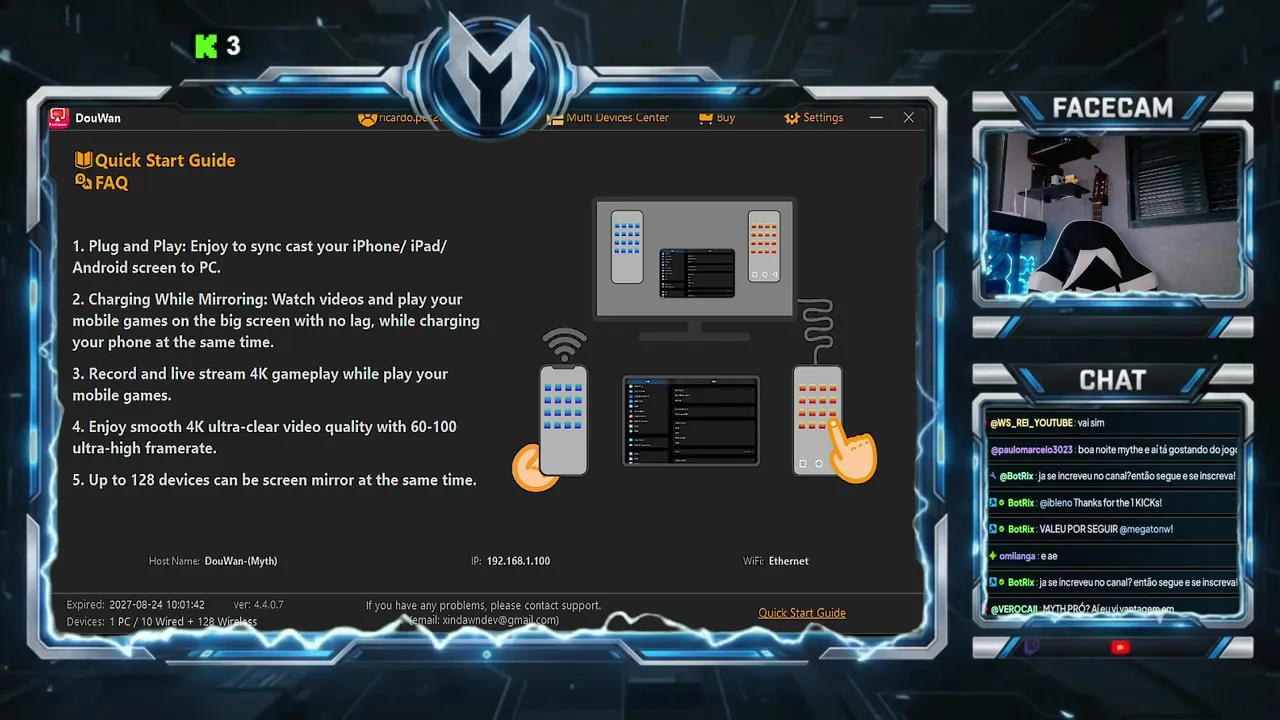Open the Buy menu item
Screen dimensions: 1280x720
(726, 118)
